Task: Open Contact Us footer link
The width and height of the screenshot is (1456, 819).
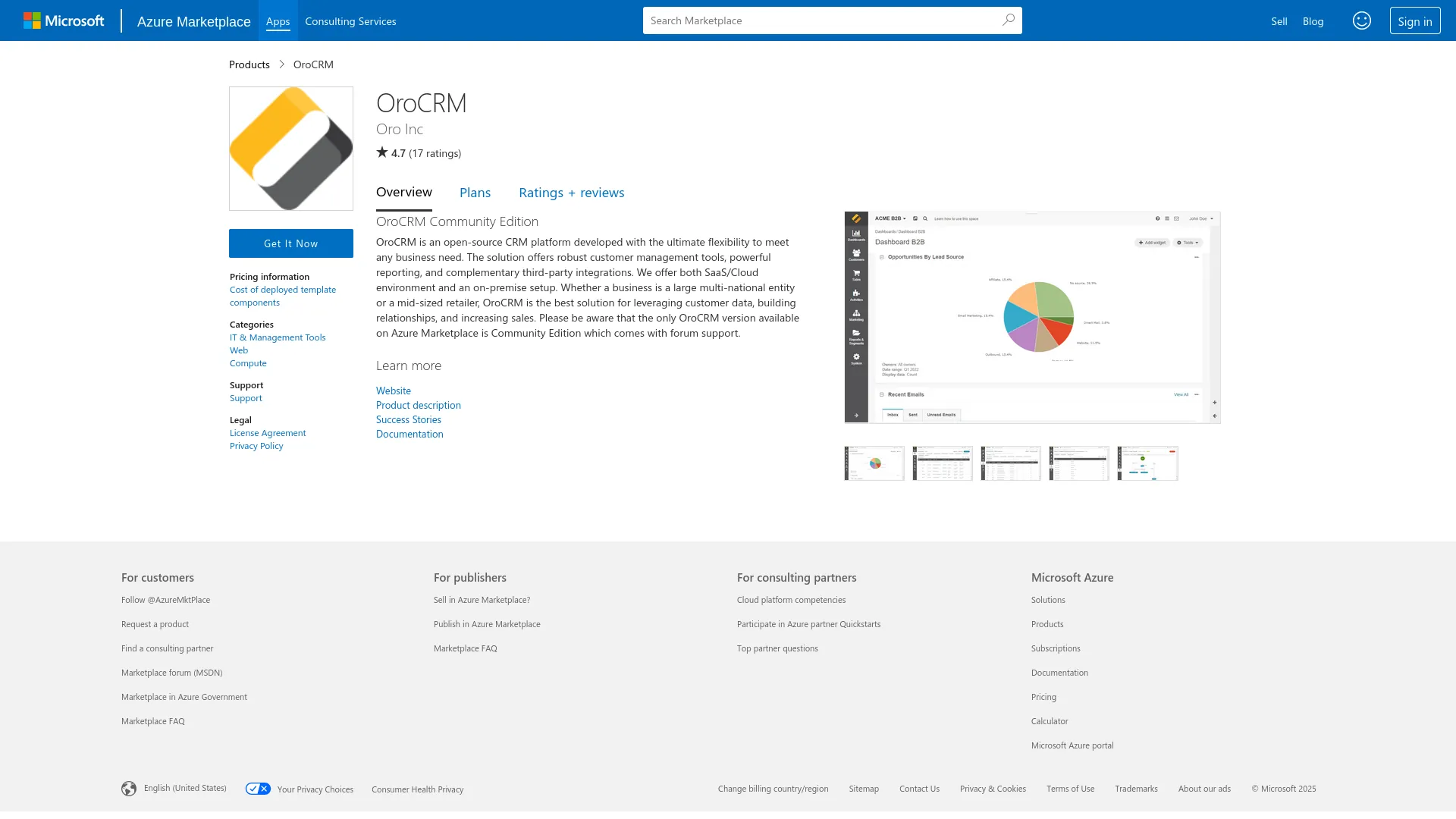Action: tap(919, 789)
